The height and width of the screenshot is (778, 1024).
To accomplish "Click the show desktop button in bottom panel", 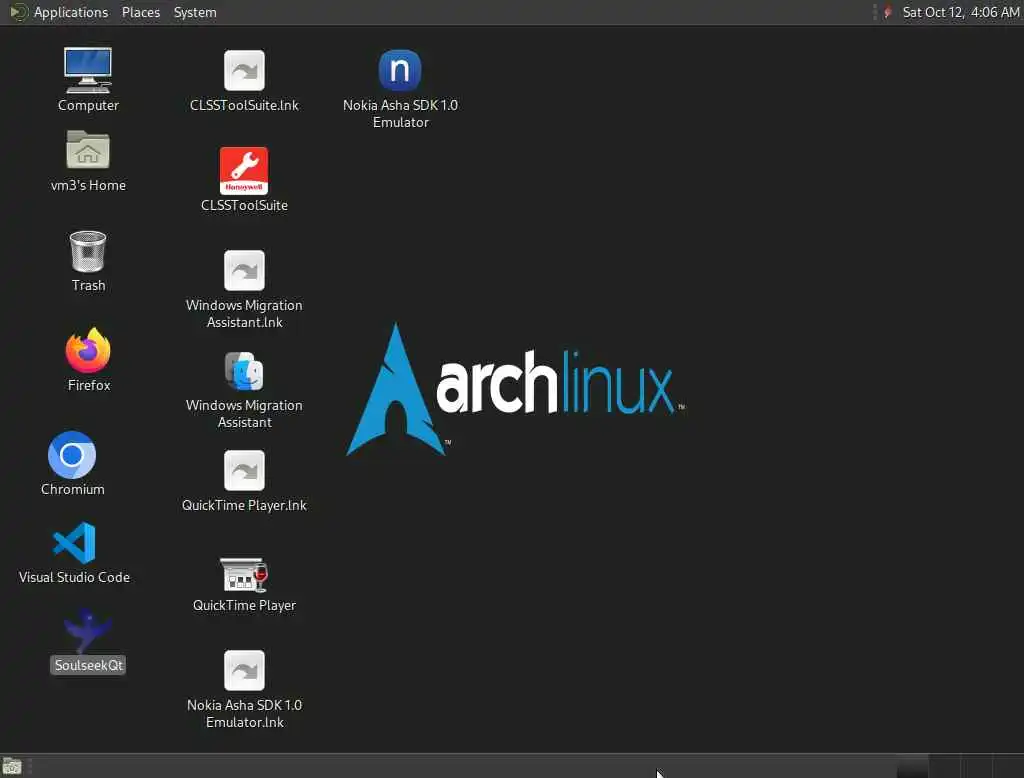I will click(12, 766).
